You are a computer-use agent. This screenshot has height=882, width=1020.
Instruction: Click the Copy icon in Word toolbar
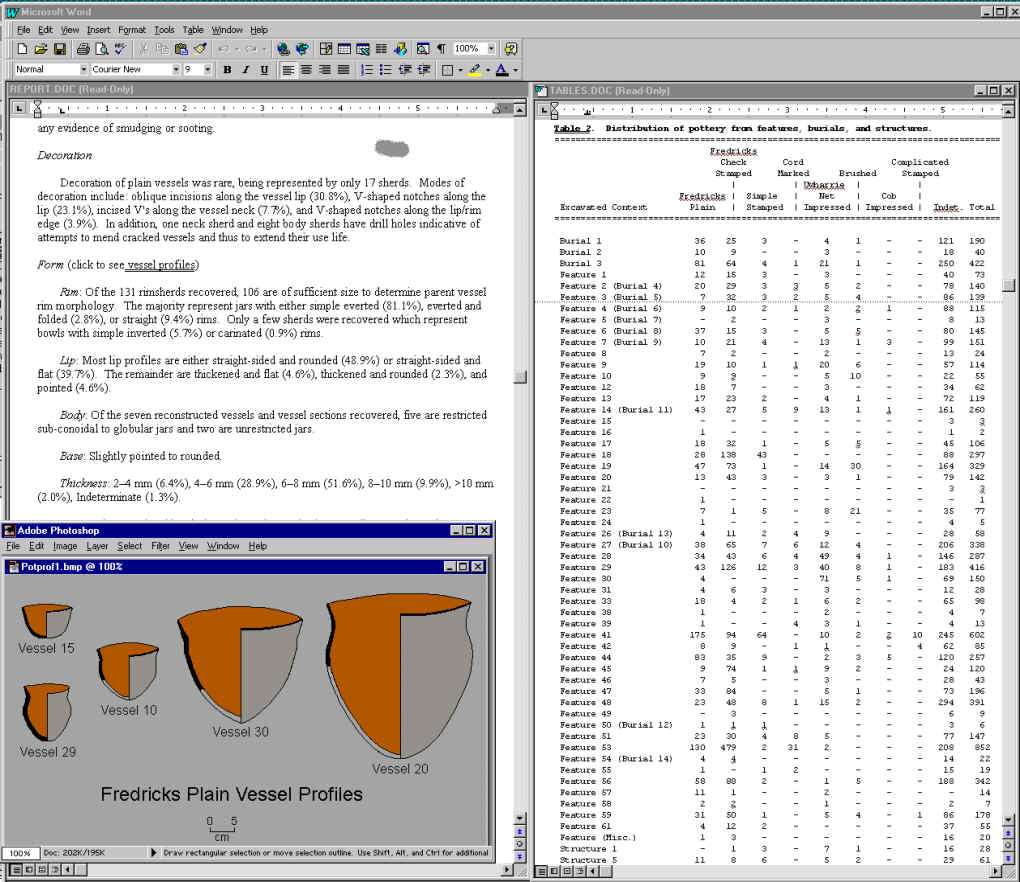(163, 49)
